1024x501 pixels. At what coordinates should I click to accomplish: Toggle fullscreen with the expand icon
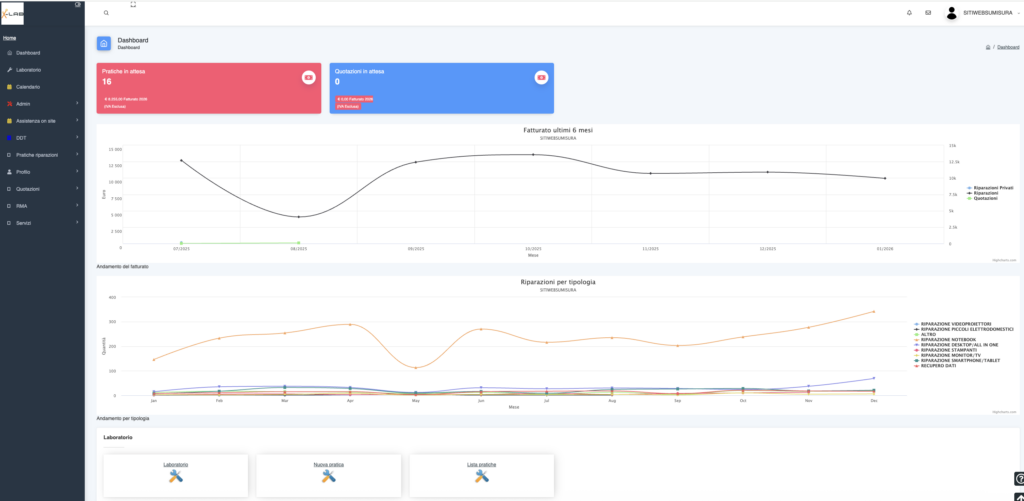[133, 4]
